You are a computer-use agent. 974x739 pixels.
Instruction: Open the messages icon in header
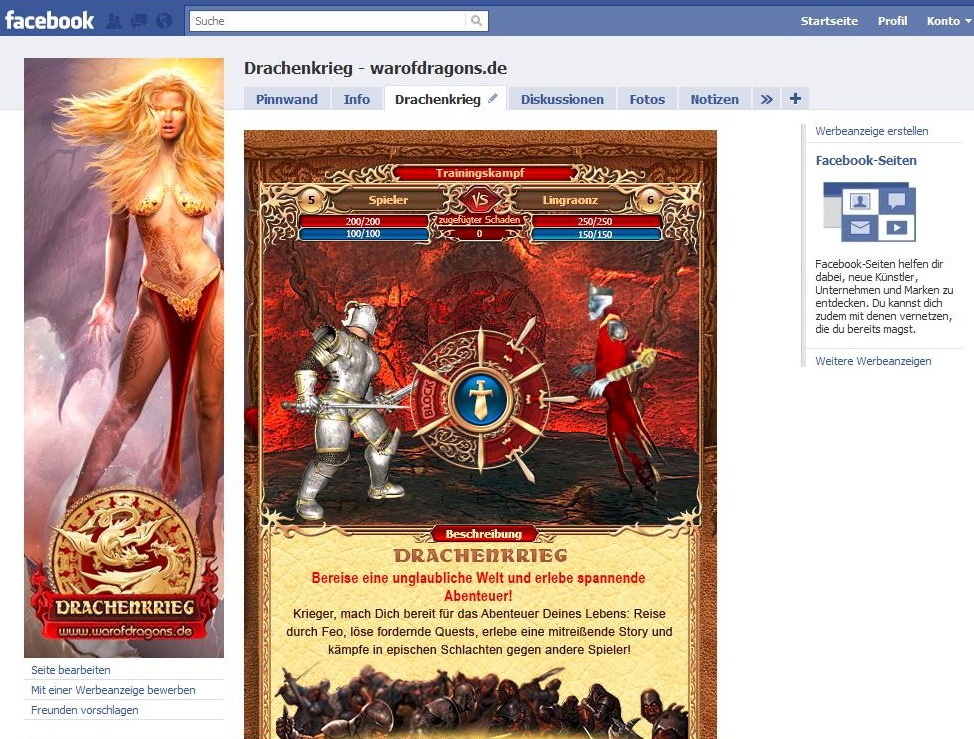[139, 21]
